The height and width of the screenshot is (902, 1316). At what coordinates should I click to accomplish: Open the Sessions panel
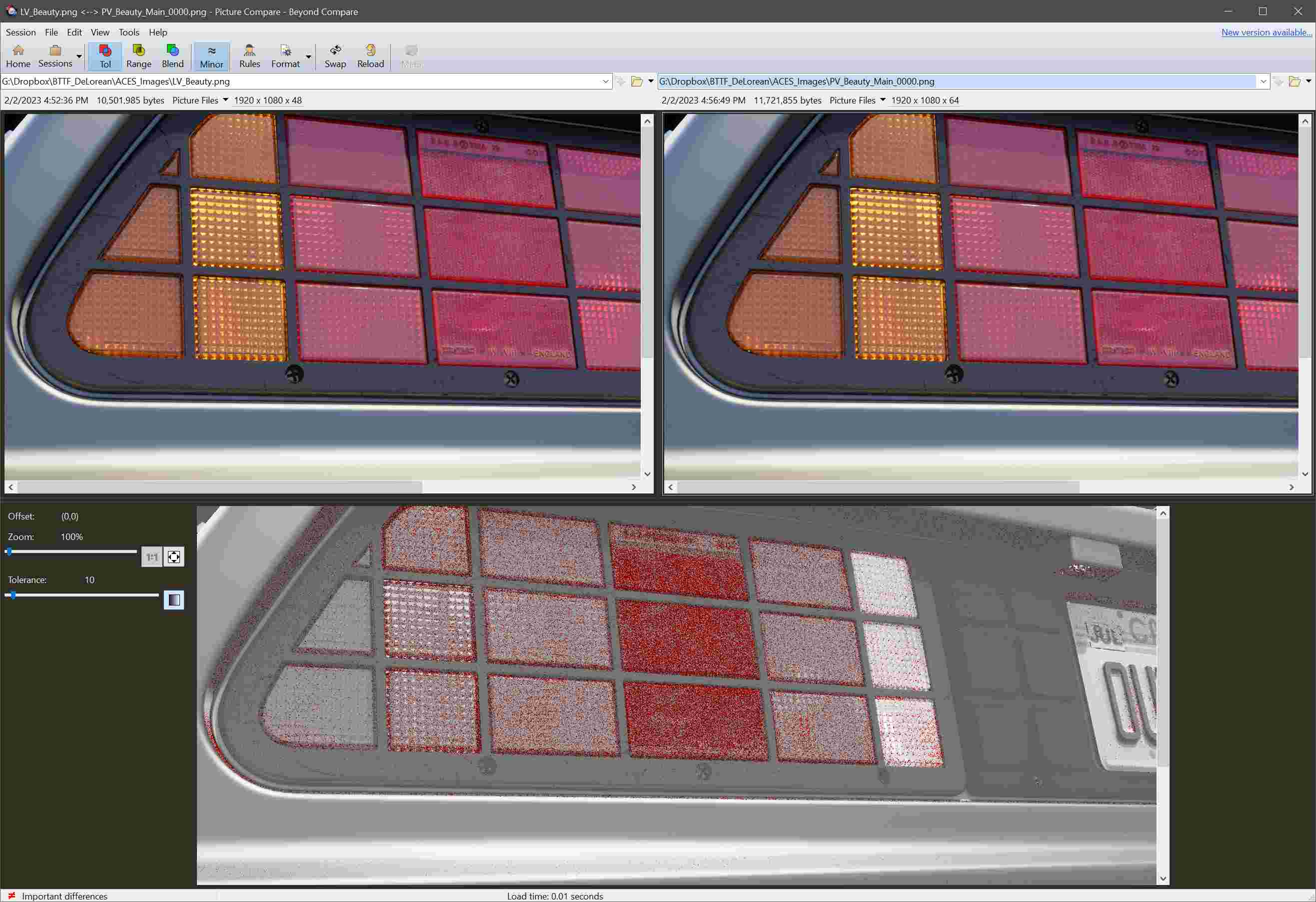[54, 55]
